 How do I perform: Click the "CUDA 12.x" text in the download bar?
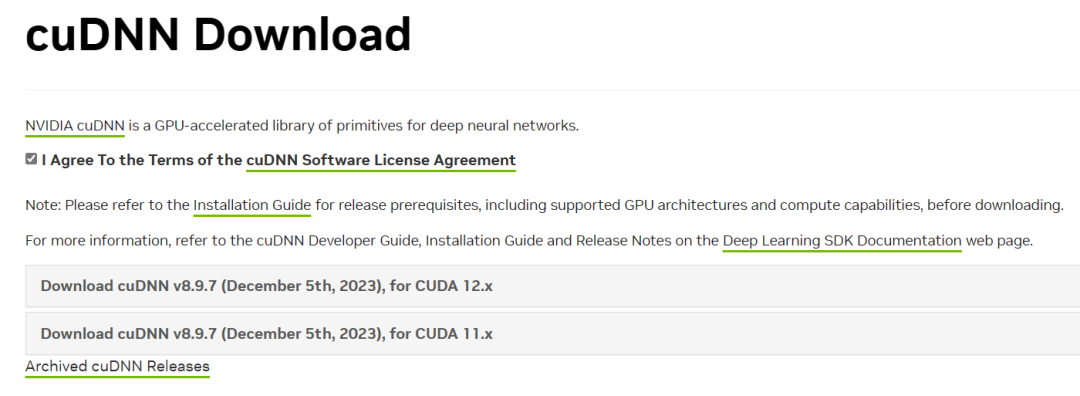pos(454,286)
